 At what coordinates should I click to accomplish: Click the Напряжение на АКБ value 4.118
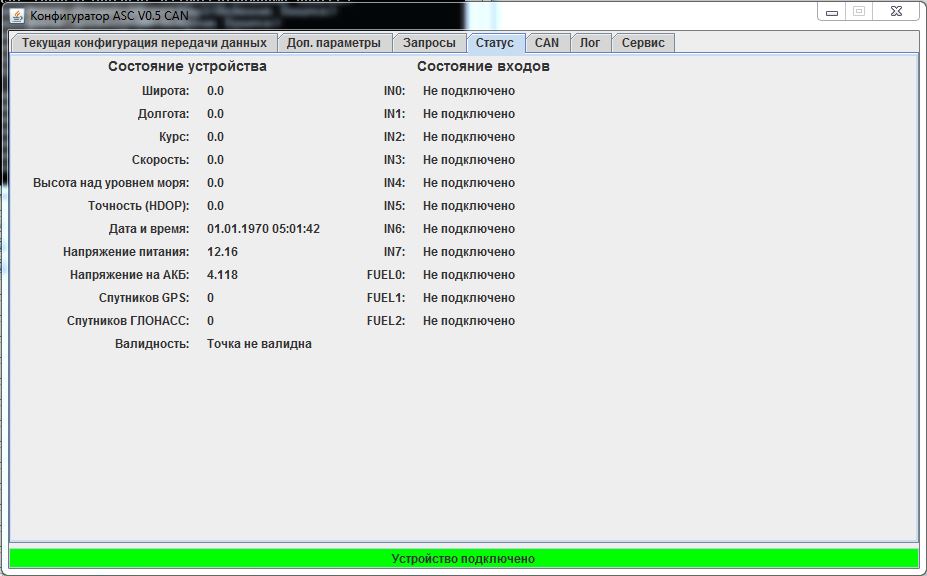click(222, 275)
